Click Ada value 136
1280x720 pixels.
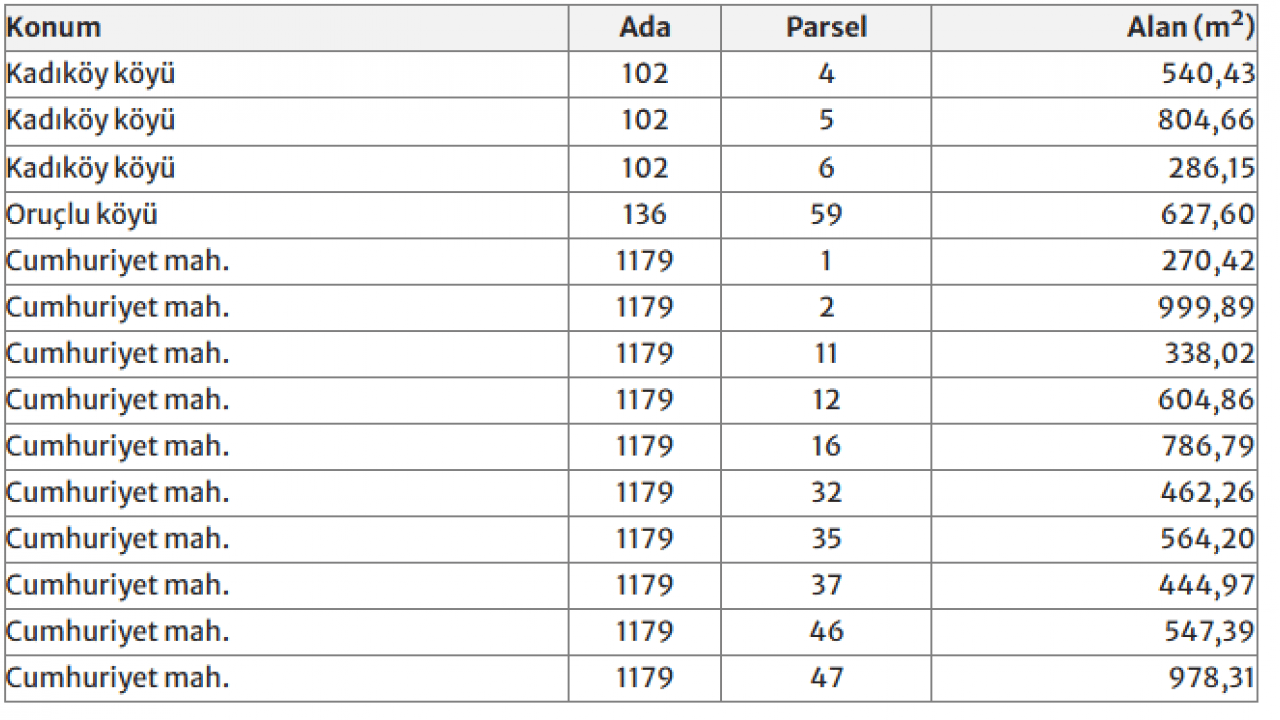click(x=645, y=214)
